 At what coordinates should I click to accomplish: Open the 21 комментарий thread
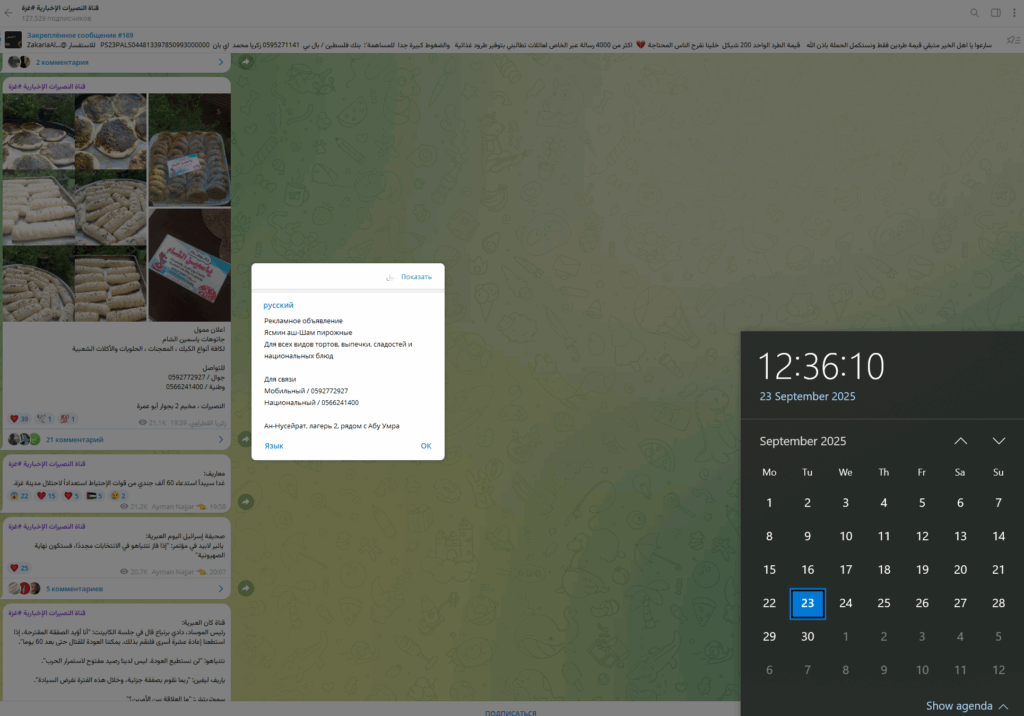click(75, 439)
